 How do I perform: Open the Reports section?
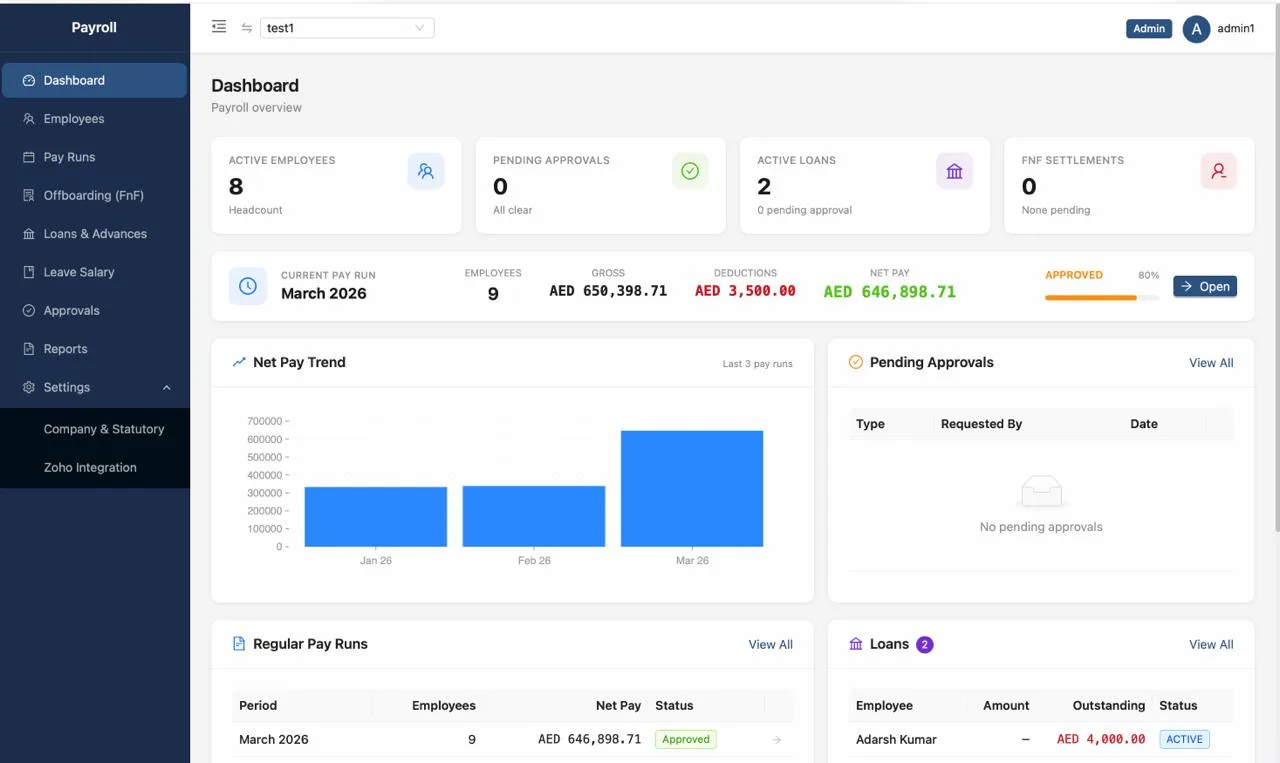(x=94, y=349)
